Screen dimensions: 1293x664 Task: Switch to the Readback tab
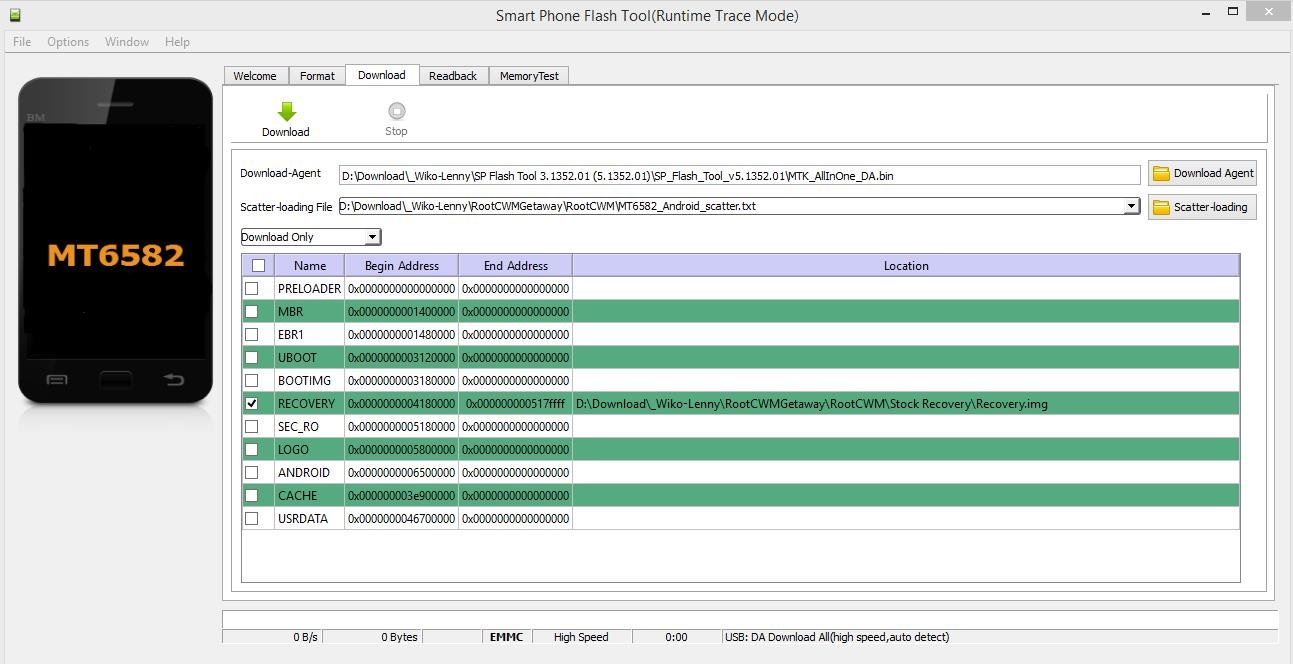click(453, 76)
